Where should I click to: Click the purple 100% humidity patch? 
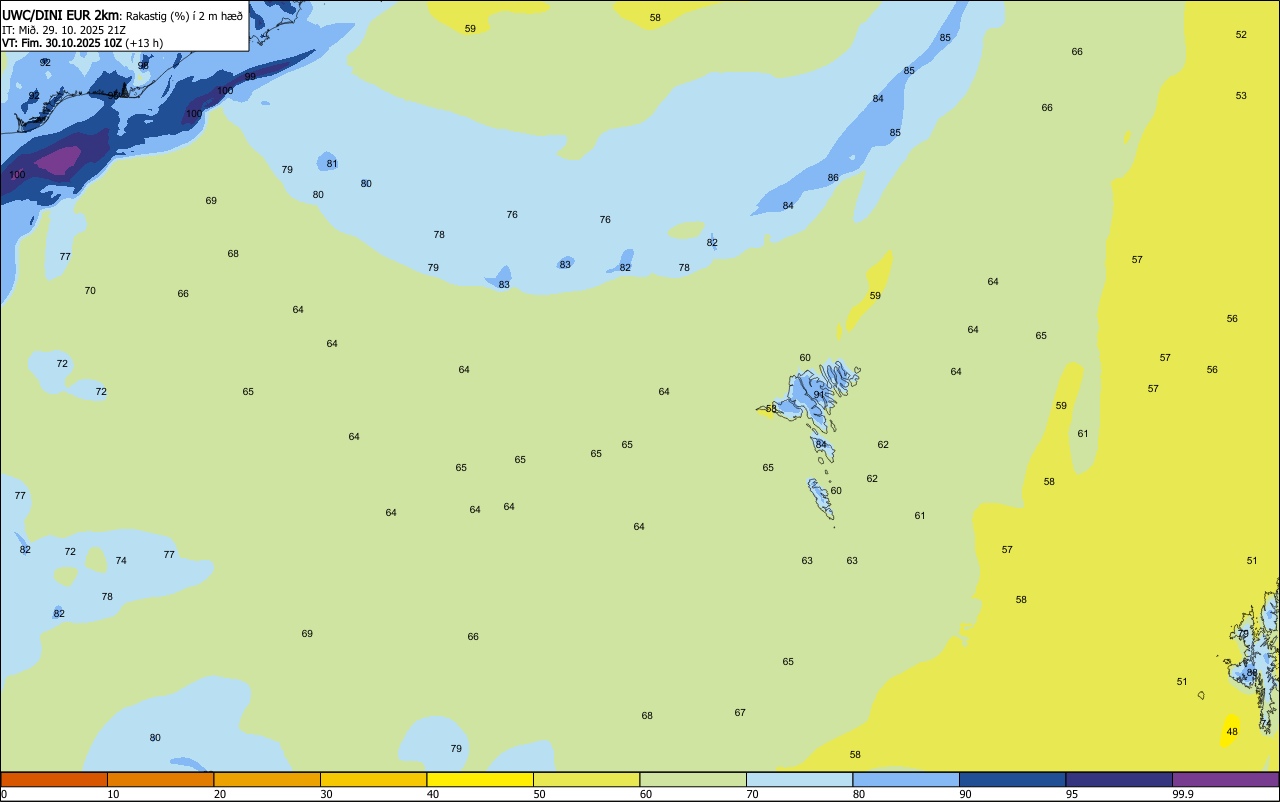click(x=58, y=160)
